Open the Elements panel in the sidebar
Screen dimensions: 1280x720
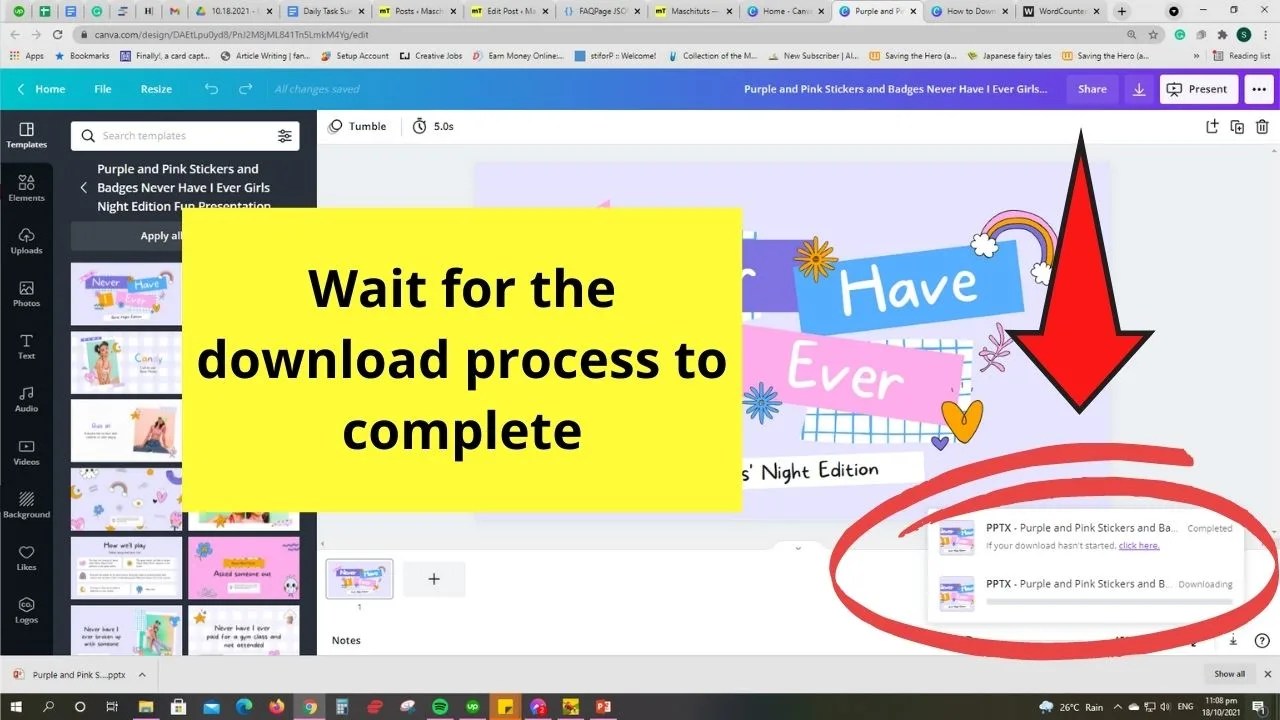[x=26, y=187]
